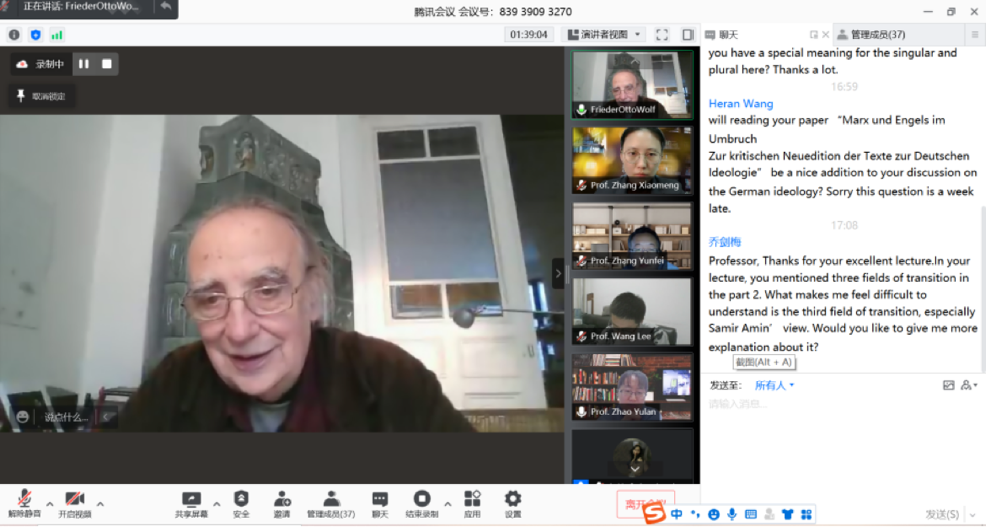This screenshot has width=986, height=527.
Task: Click the meeting info icon
Action: pos(14,35)
